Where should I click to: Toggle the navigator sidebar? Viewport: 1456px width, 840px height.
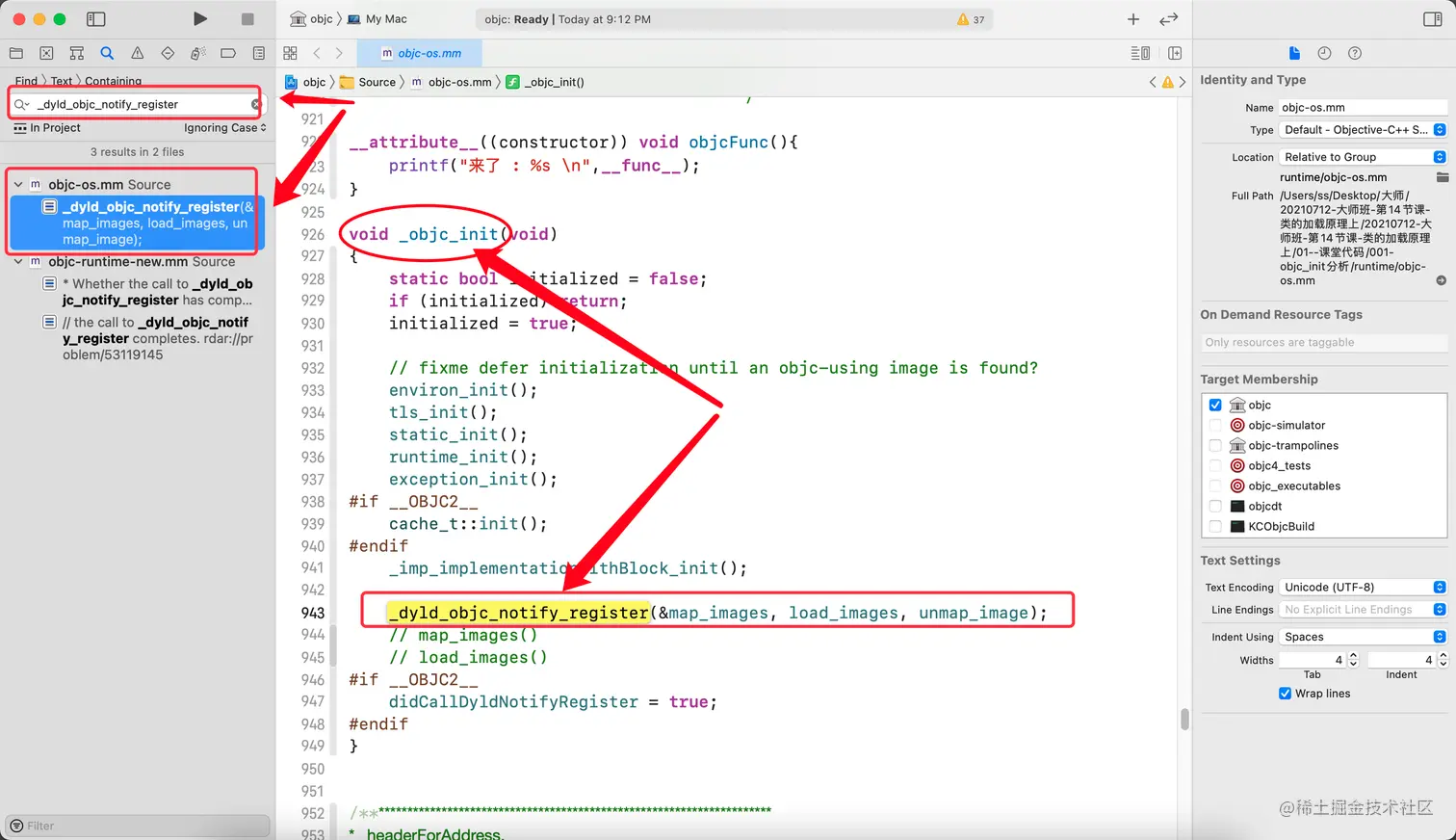click(x=95, y=19)
